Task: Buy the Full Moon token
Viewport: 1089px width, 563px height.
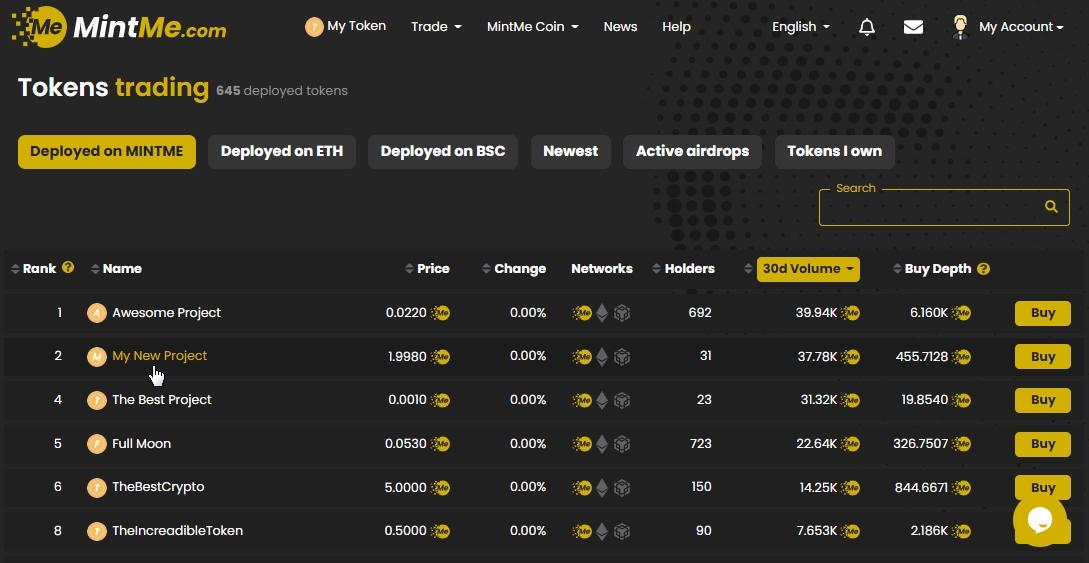Action: point(1042,444)
